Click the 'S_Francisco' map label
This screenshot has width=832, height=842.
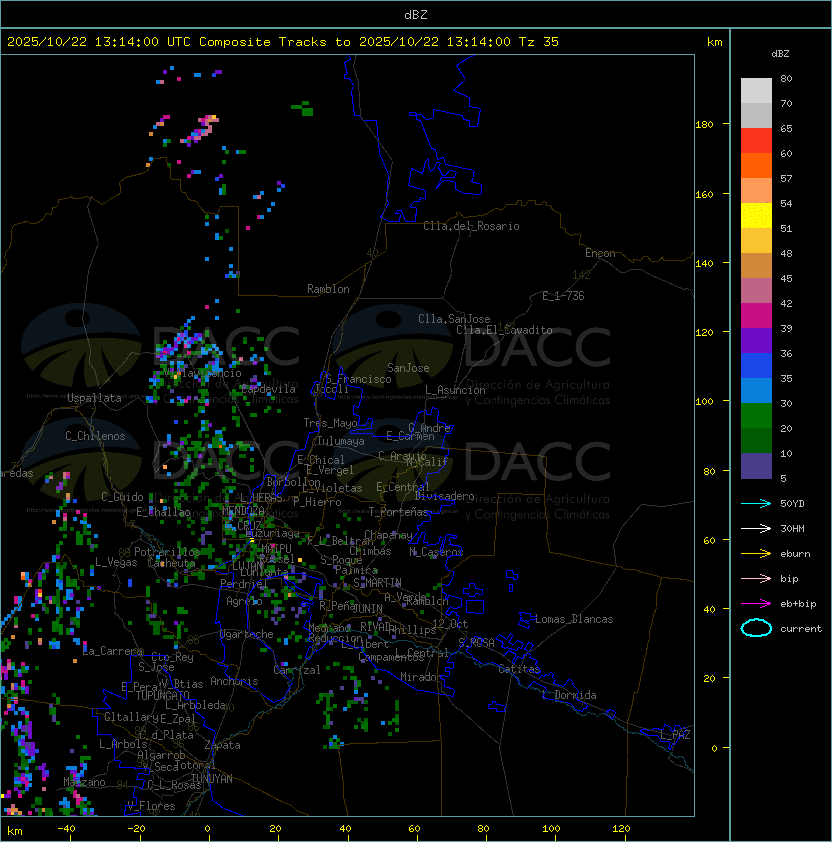click(x=358, y=379)
